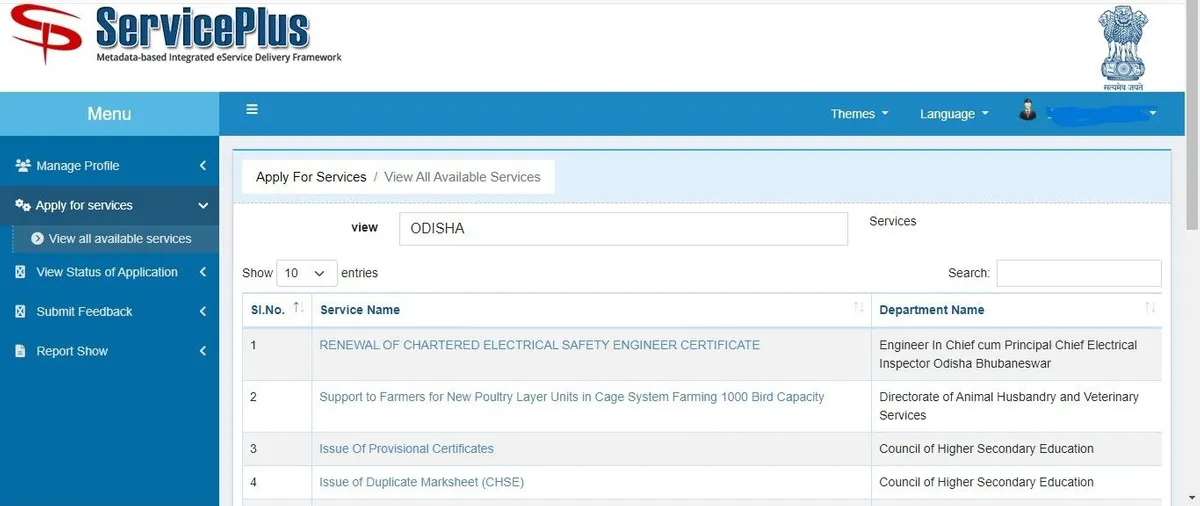This screenshot has width=1200, height=506.
Task: Open Issue of Duplicate Marksheet (CHSE) link
Action: (x=421, y=482)
